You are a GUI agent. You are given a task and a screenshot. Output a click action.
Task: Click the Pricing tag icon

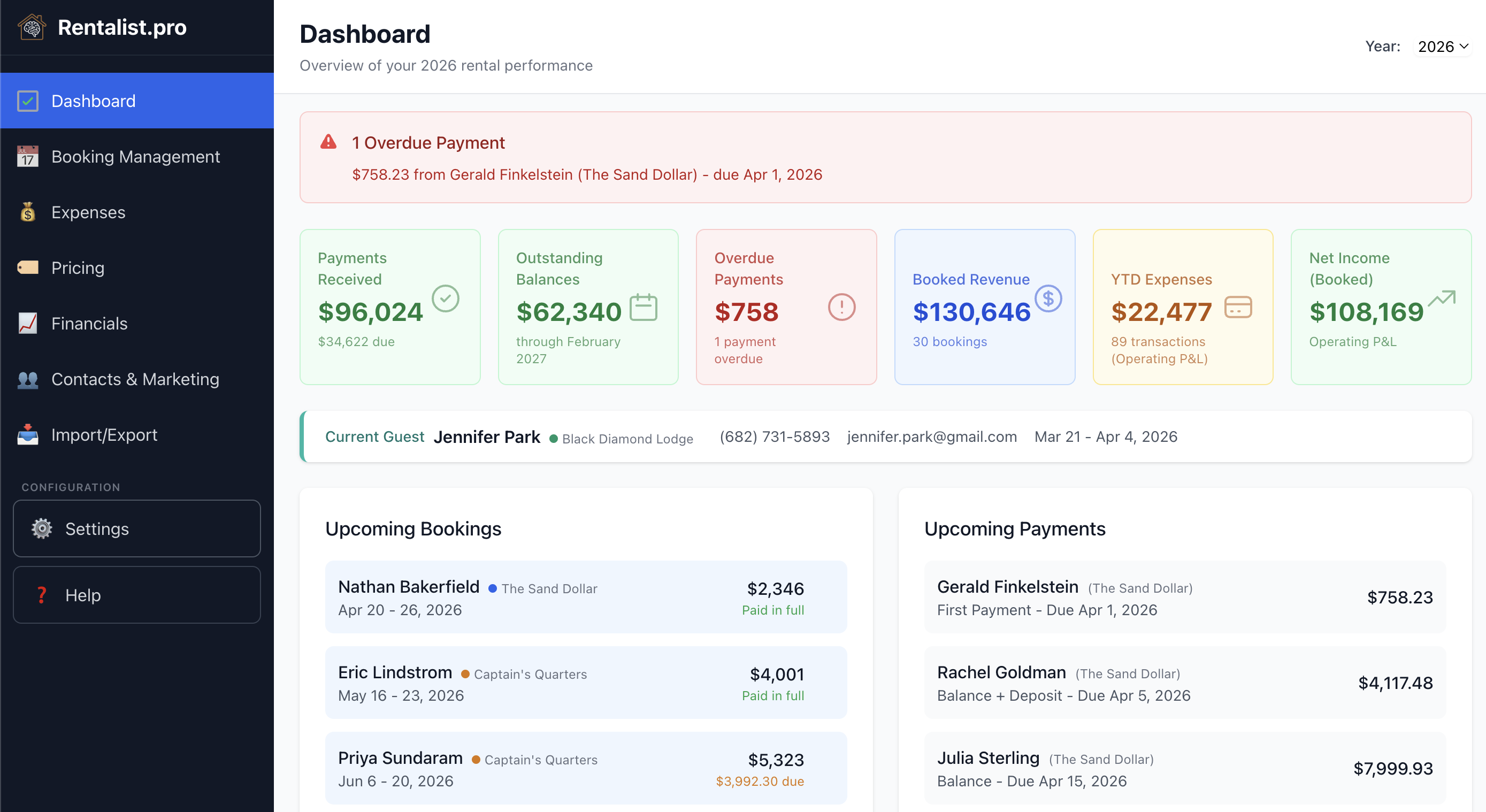[27, 267]
